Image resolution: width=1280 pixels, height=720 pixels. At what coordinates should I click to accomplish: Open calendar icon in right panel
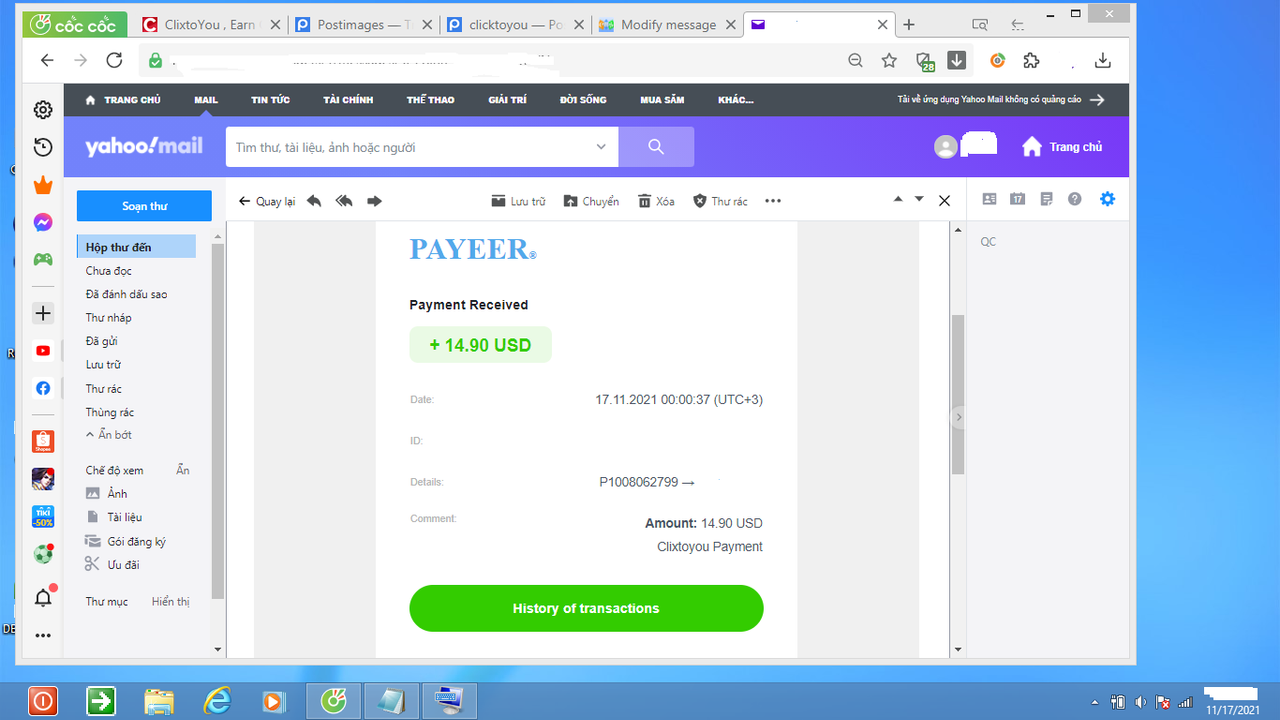click(1017, 199)
